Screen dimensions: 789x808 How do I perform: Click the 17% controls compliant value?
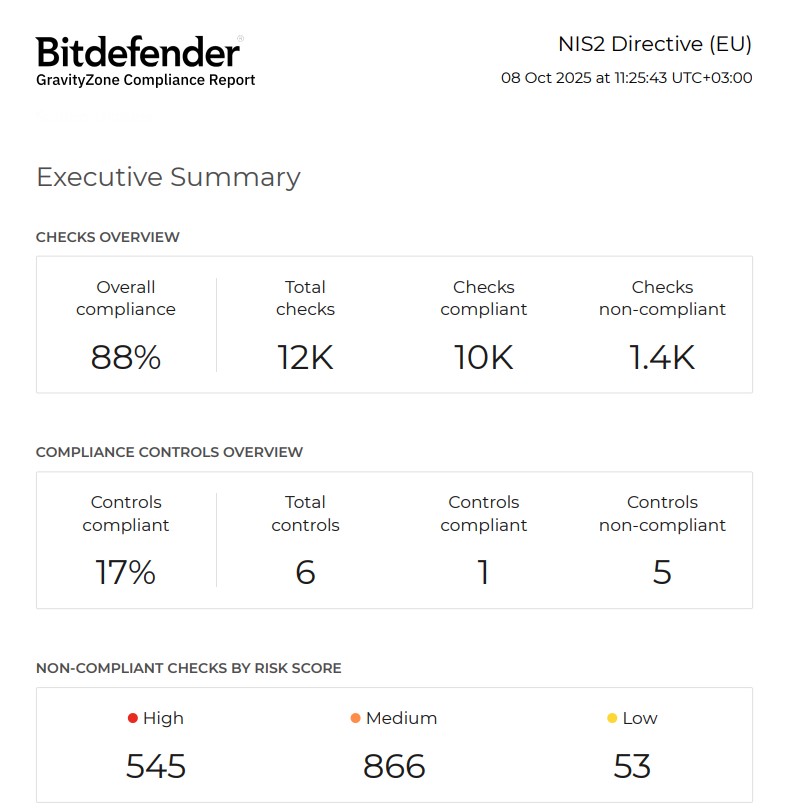[126, 572]
